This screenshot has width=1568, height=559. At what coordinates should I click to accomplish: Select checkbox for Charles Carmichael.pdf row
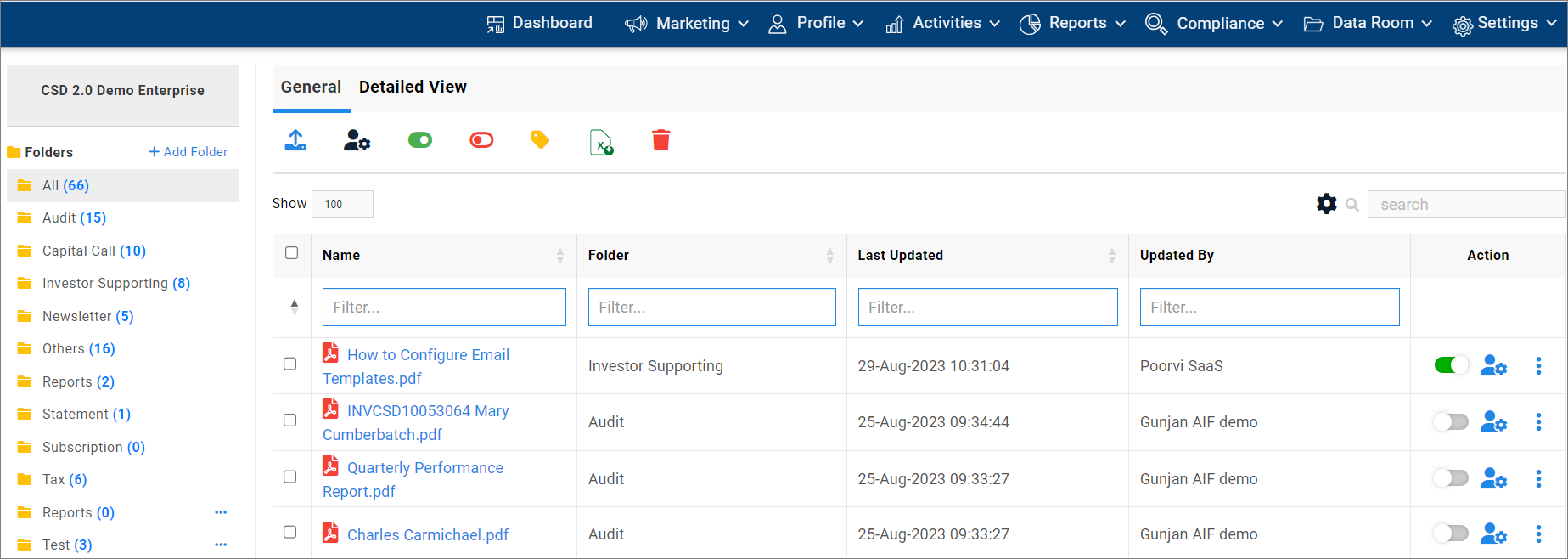[x=290, y=533]
